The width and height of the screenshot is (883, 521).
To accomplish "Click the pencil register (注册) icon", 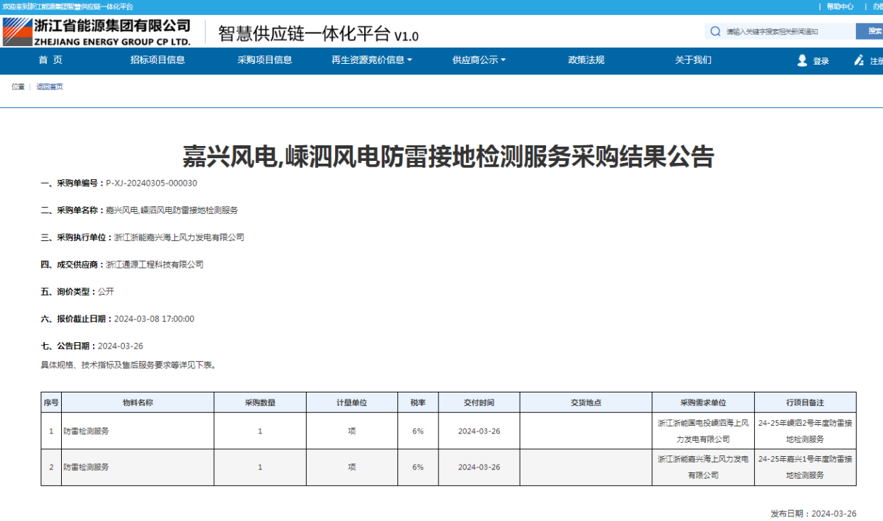I will pyautogui.click(x=860, y=60).
